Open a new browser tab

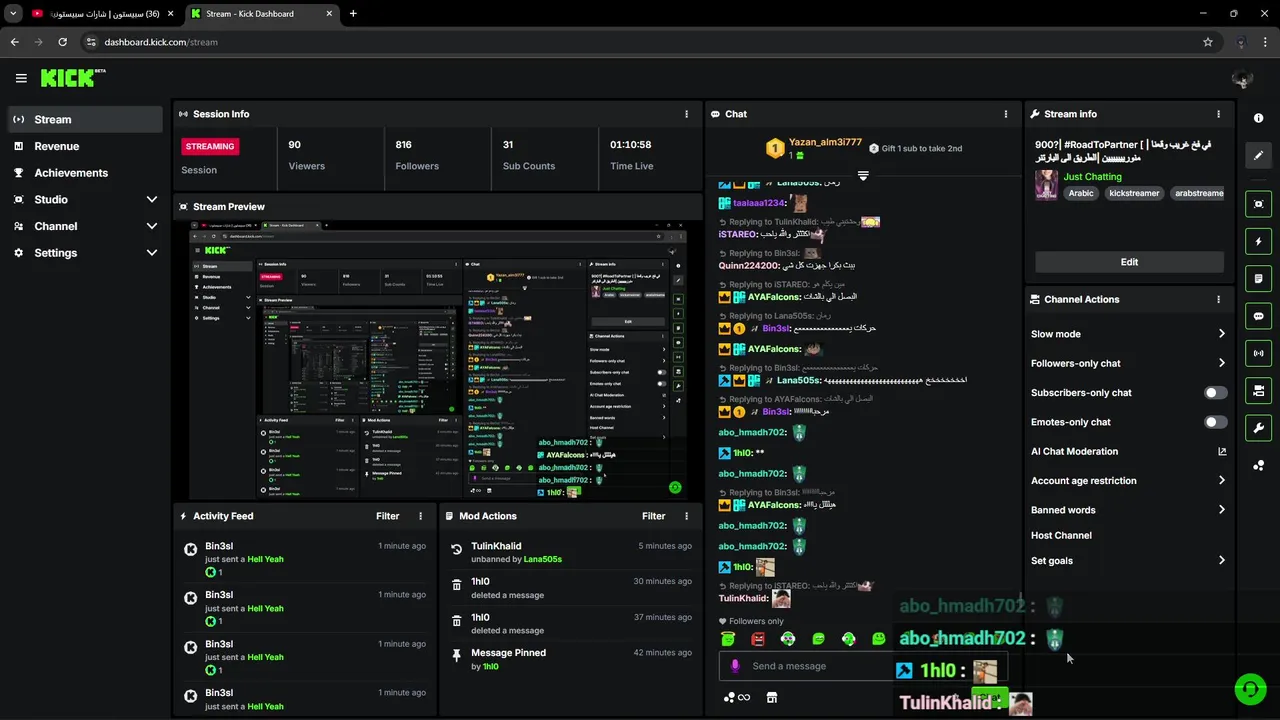(x=353, y=14)
